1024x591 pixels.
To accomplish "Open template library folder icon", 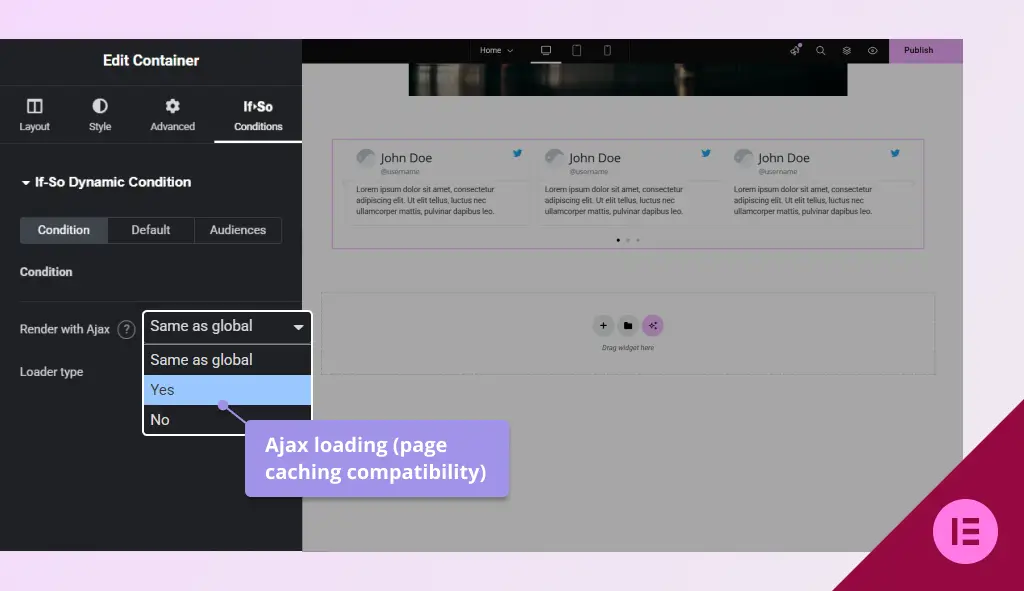I will [x=628, y=325].
